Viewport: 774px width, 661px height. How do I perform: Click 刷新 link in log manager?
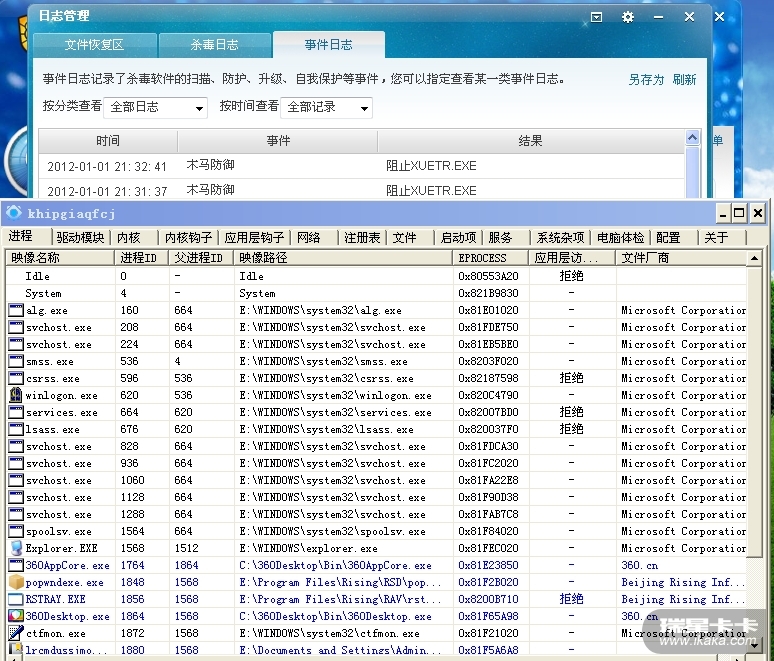coord(684,79)
